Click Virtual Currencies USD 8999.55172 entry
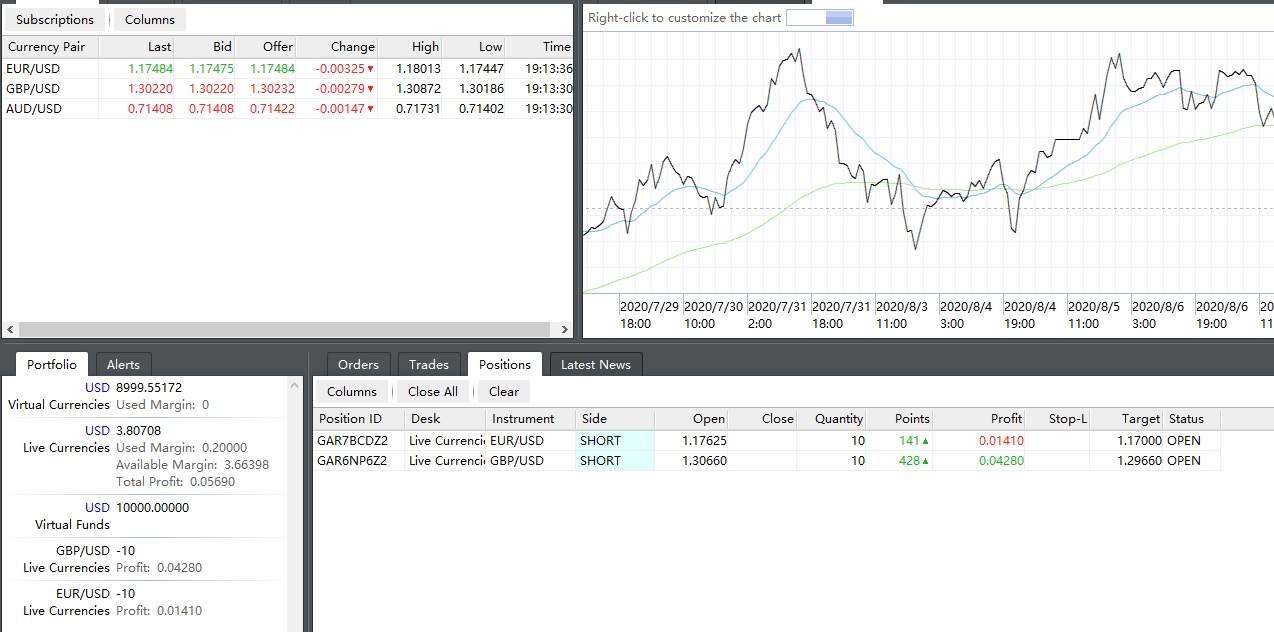 145,396
